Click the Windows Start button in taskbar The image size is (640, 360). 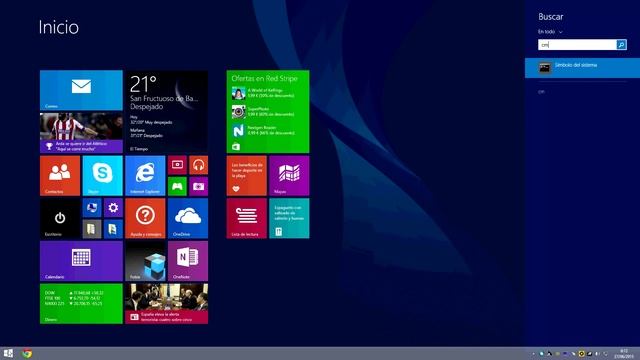(x=8, y=353)
